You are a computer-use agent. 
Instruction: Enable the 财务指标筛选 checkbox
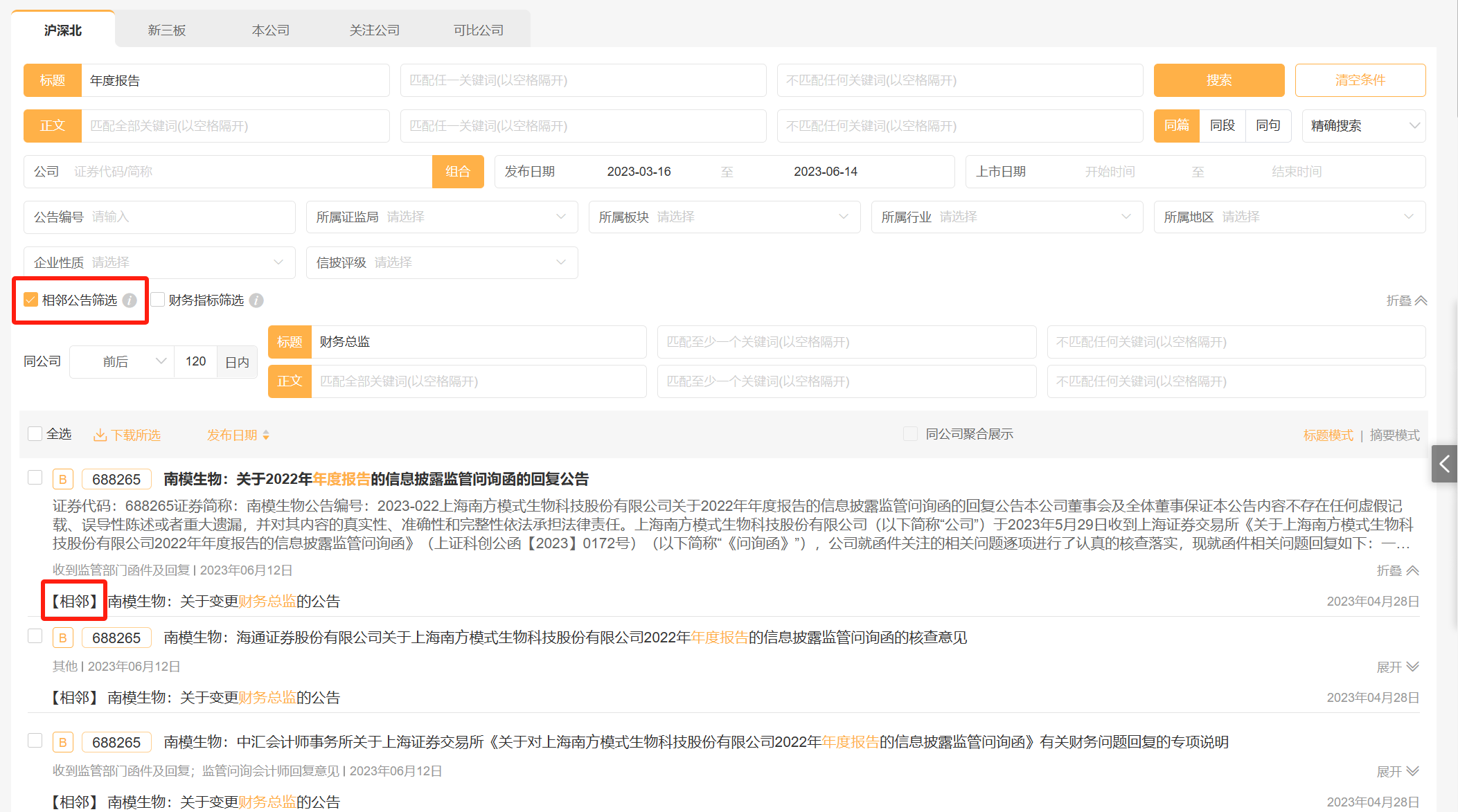[x=158, y=300]
